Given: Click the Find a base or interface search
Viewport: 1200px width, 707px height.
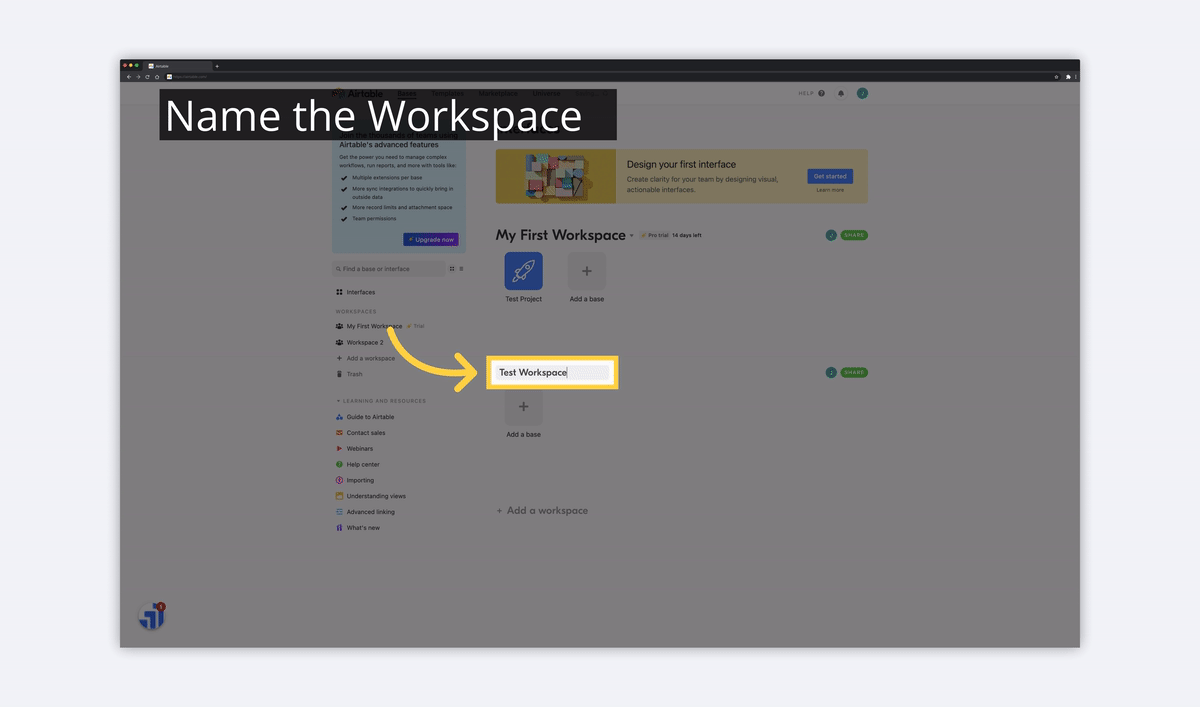Looking at the screenshot, I should pyautogui.click(x=389, y=269).
